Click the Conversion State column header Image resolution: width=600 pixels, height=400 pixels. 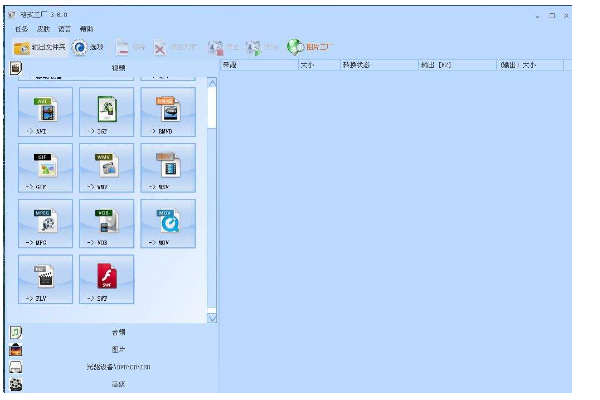pos(356,65)
